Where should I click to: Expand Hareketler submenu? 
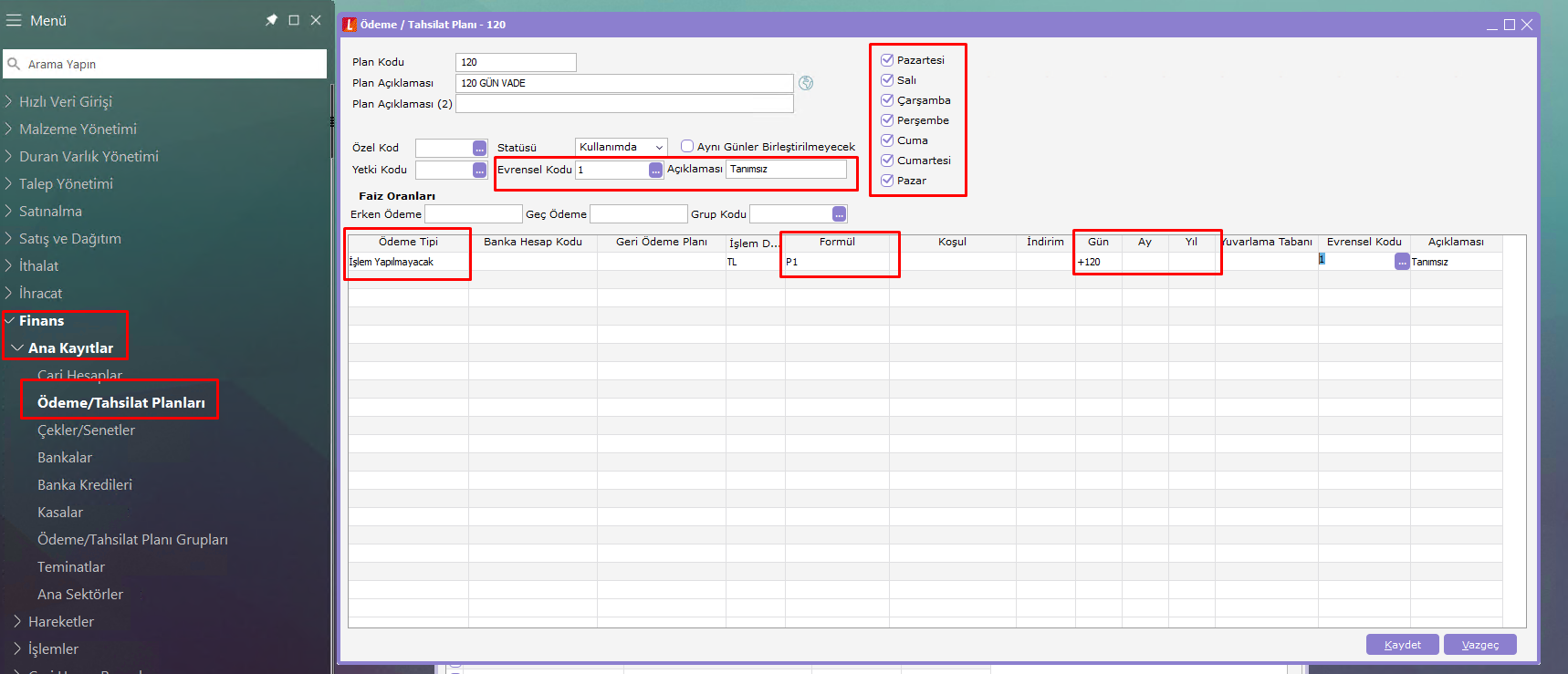(x=17, y=621)
